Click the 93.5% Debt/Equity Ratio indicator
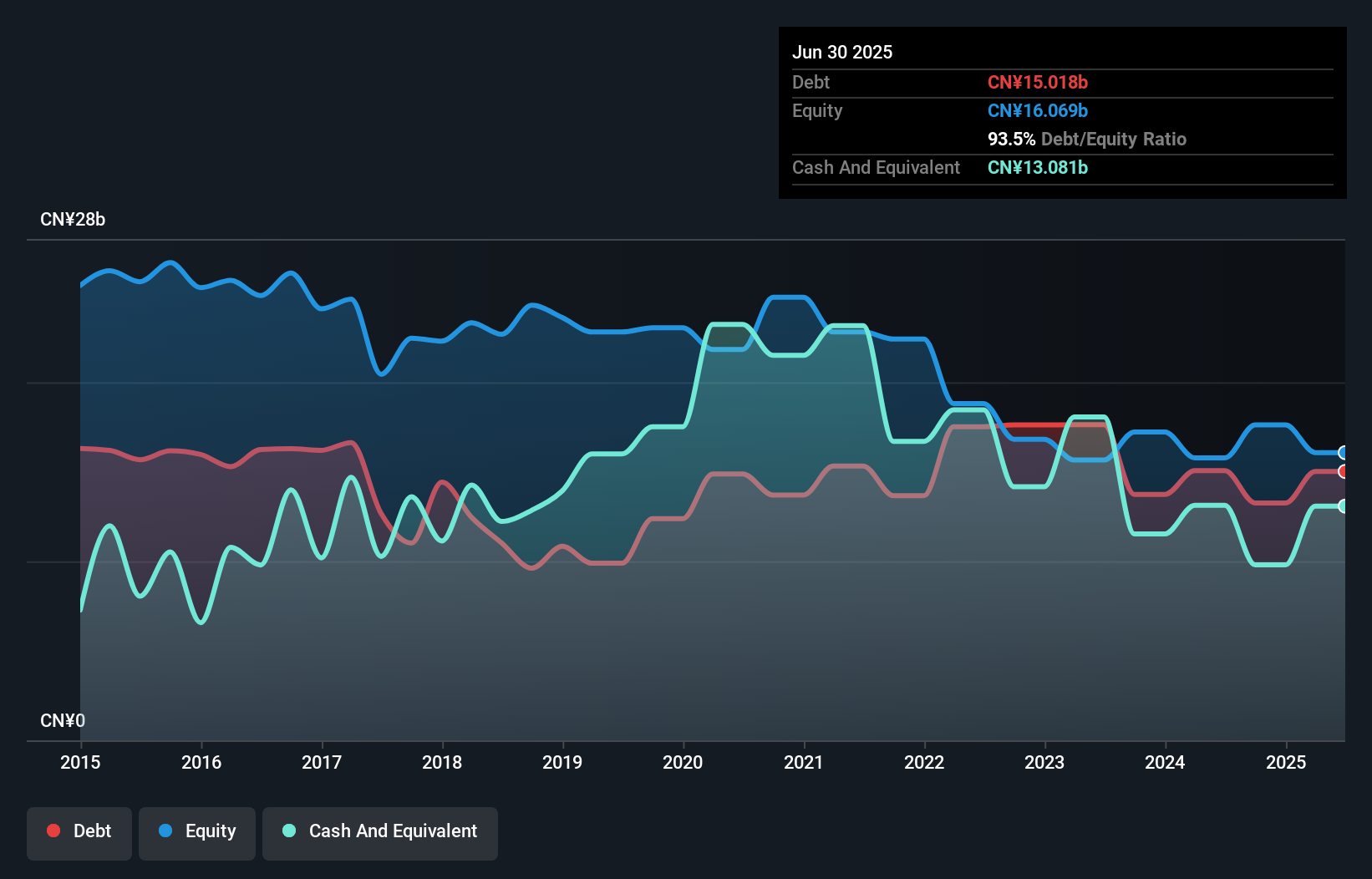Screen dimensions: 1372x879 click(x=1087, y=139)
